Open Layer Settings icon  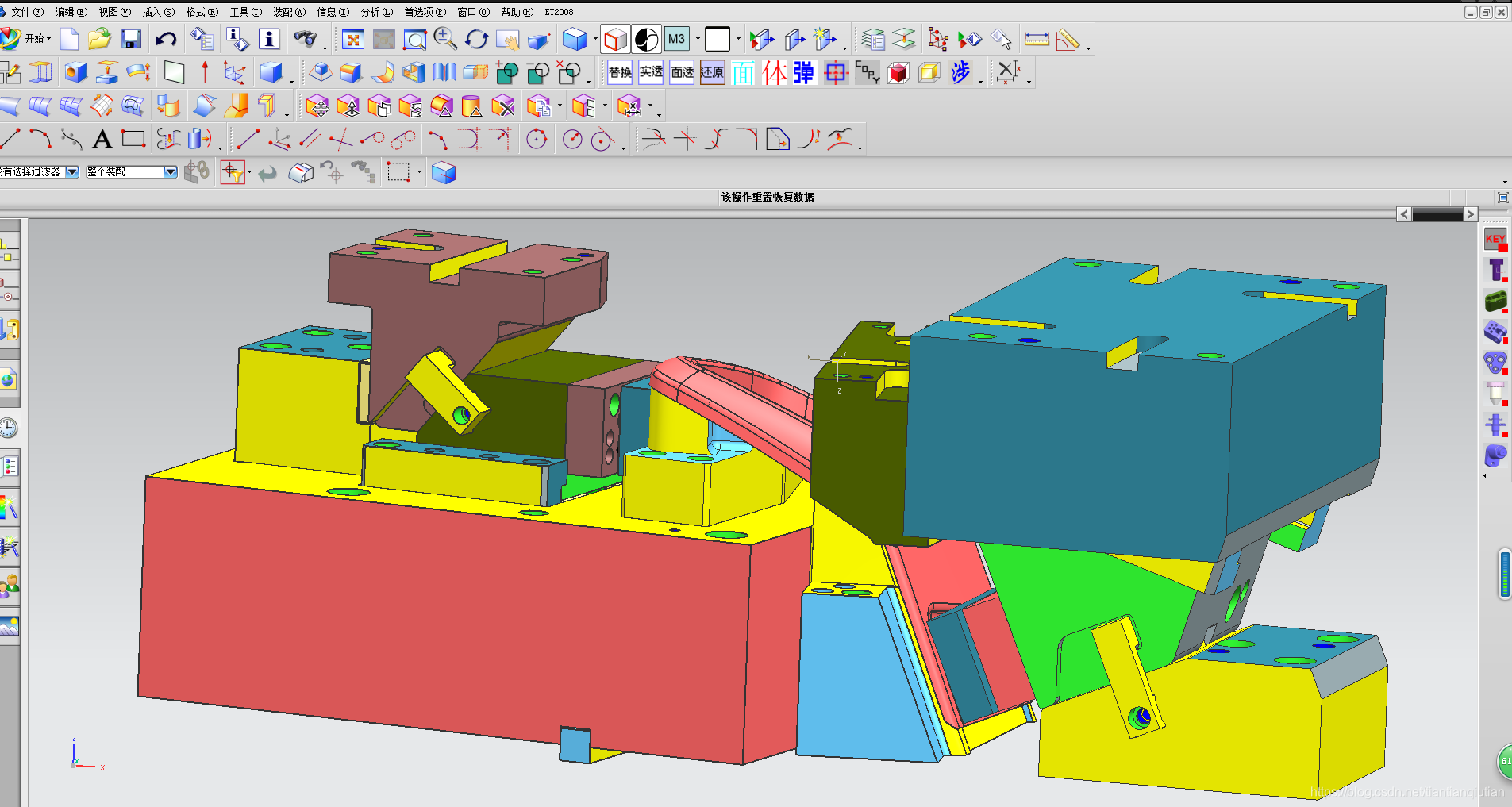pyautogui.click(x=873, y=39)
